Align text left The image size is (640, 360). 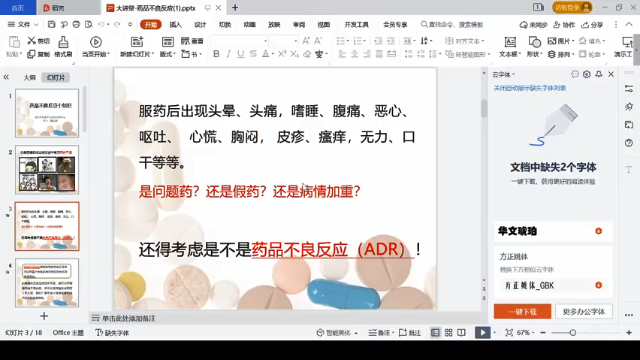pos(342,54)
